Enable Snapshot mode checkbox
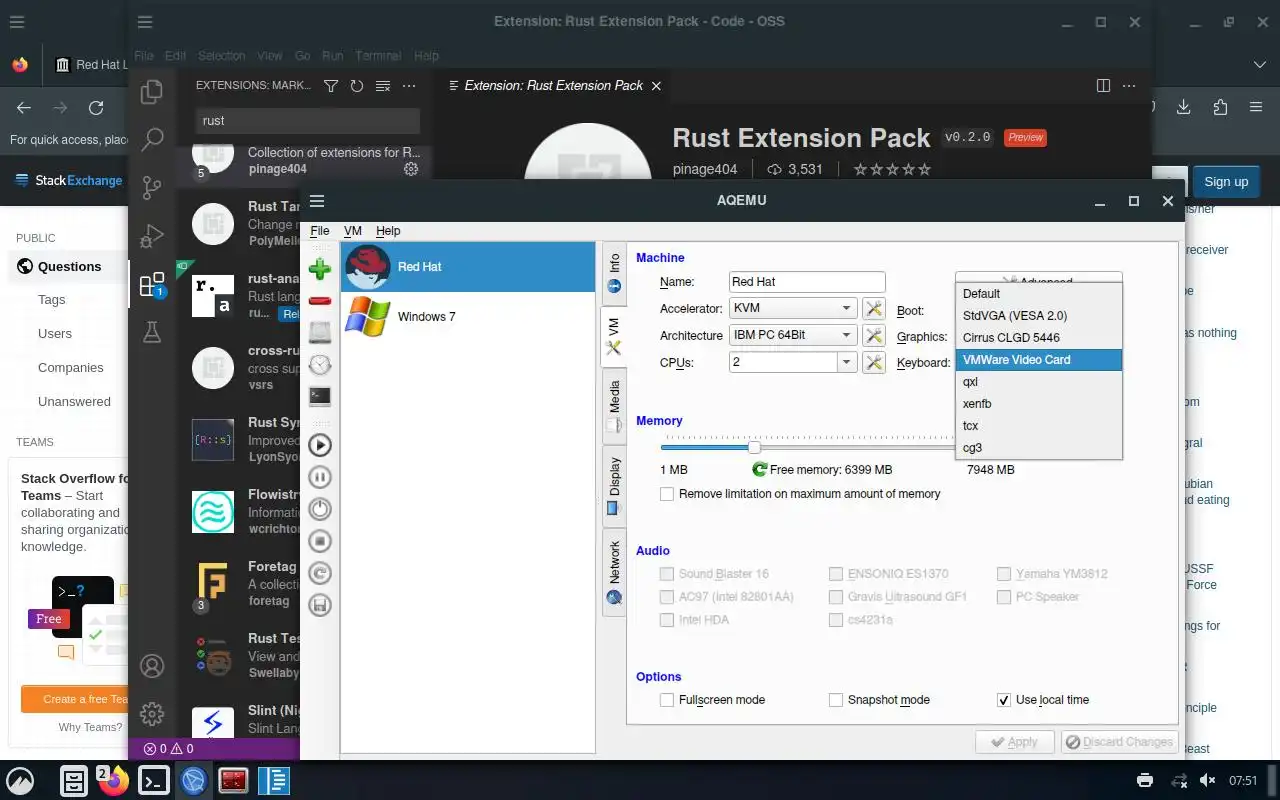1280x800 pixels. (836, 700)
